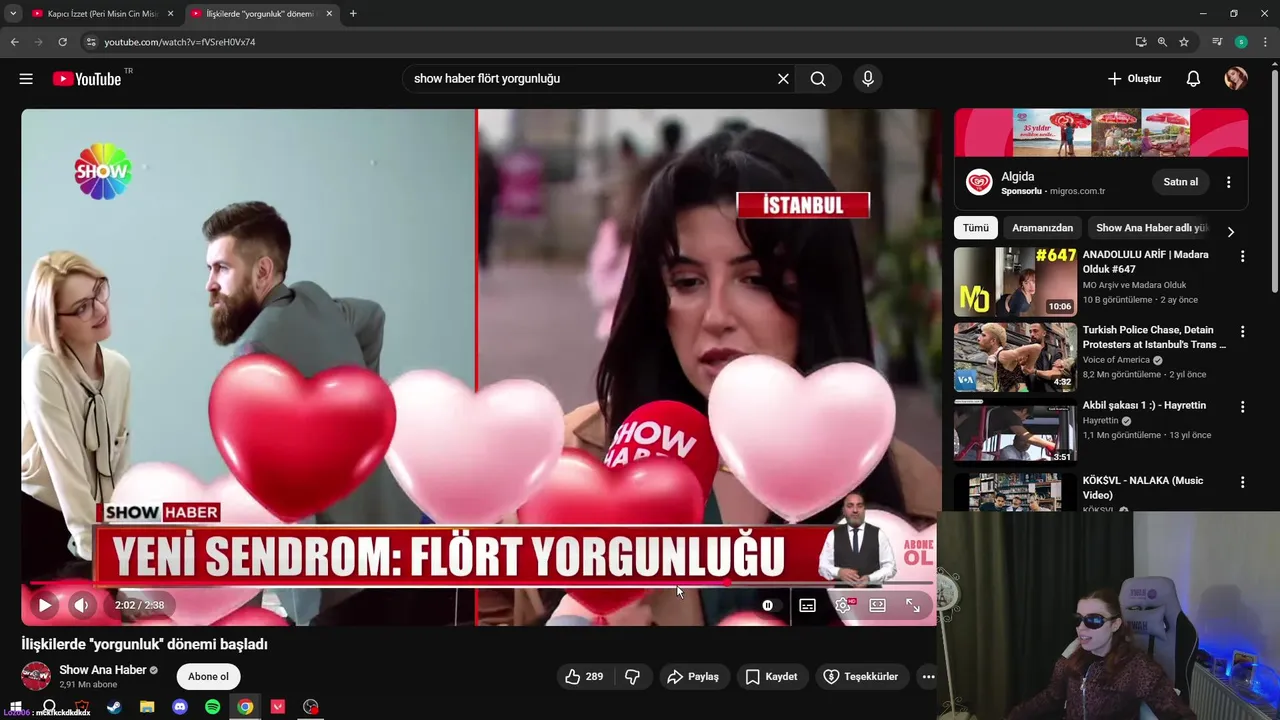Save video with Kaydet
The width and height of the screenshot is (1280, 720).
[772, 677]
